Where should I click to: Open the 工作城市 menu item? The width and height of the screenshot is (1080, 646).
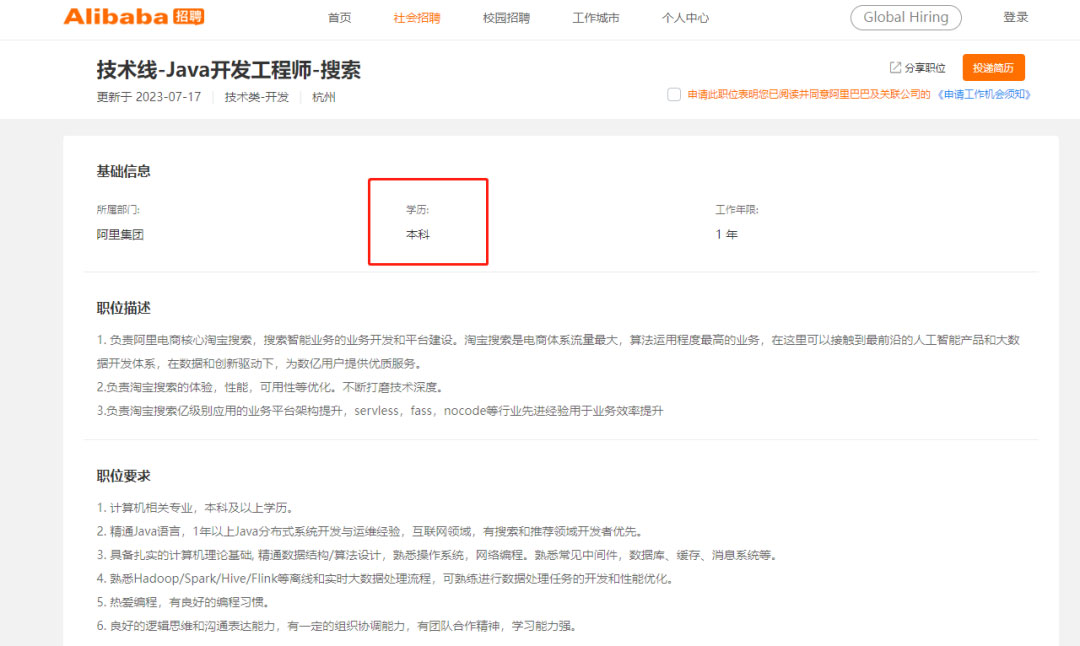pyautogui.click(x=595, y=18)
